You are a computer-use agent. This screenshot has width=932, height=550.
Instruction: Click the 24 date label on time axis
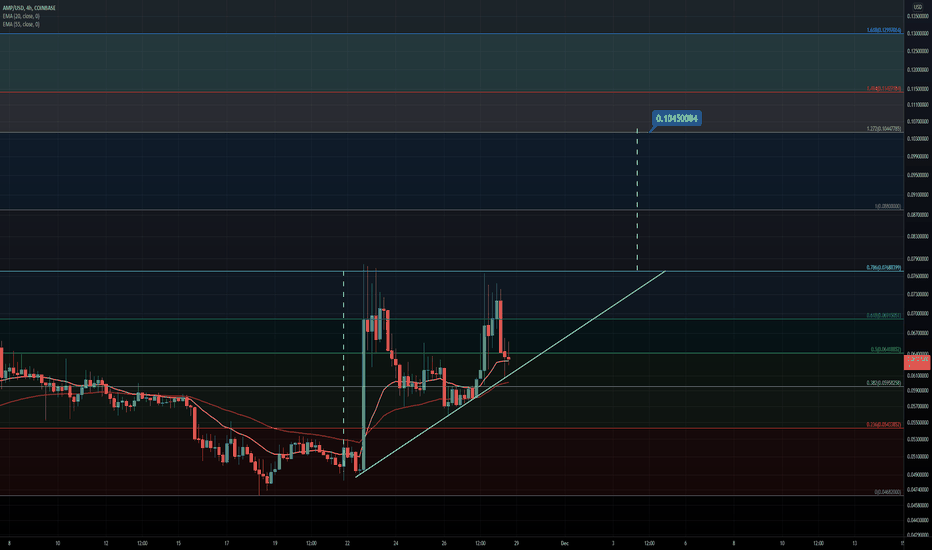(396, 543)
